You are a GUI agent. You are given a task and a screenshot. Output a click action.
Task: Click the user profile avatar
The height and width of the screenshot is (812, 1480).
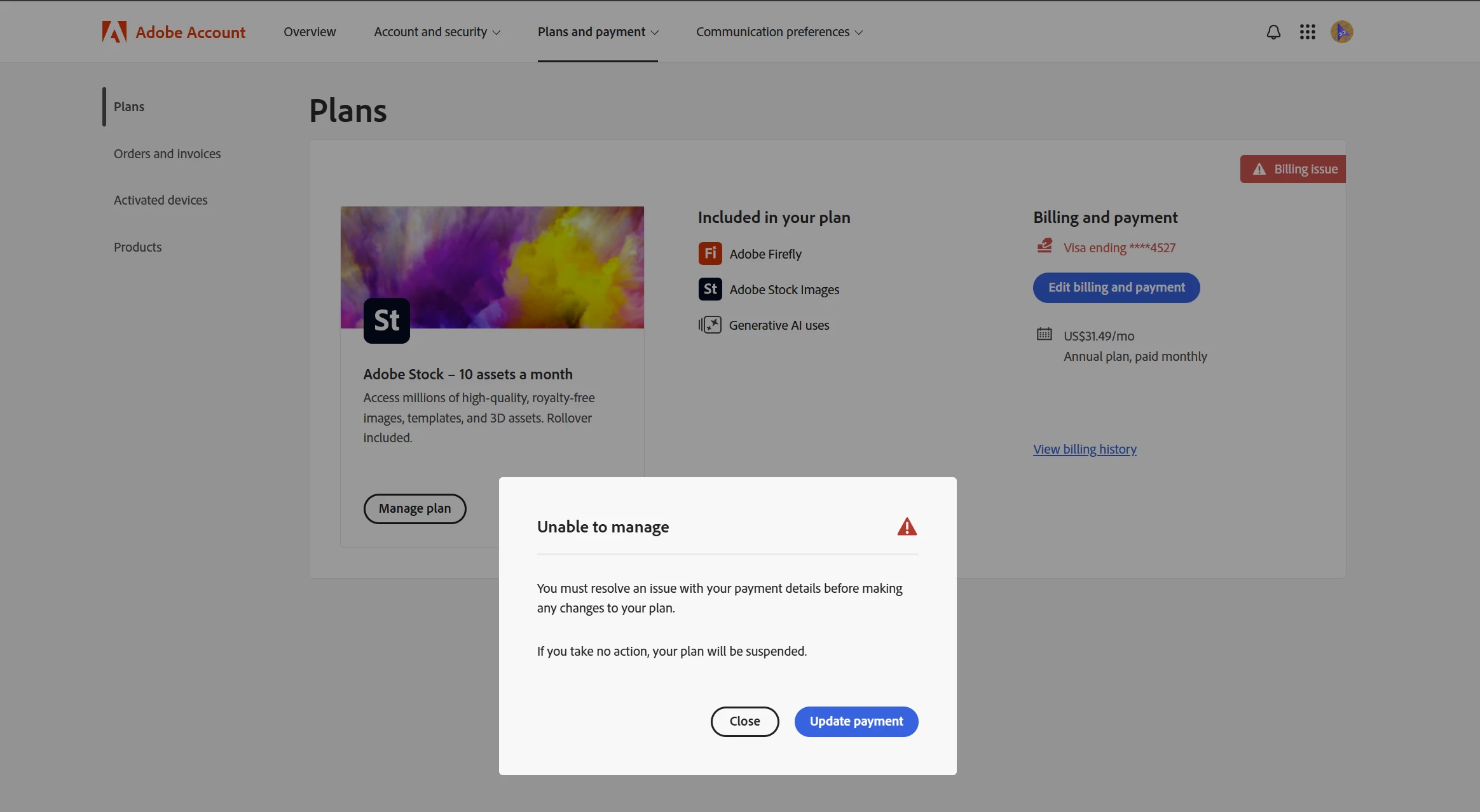pos(1341,32)
